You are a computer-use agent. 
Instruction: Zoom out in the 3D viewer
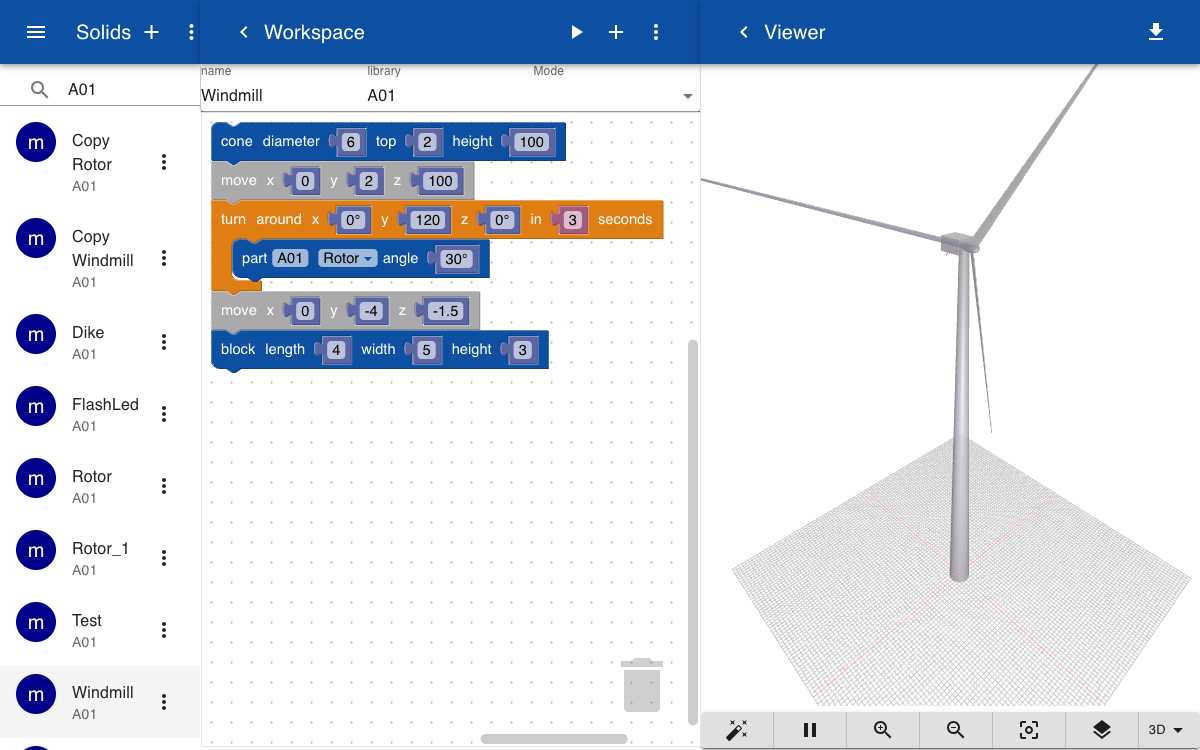[956, 730]
